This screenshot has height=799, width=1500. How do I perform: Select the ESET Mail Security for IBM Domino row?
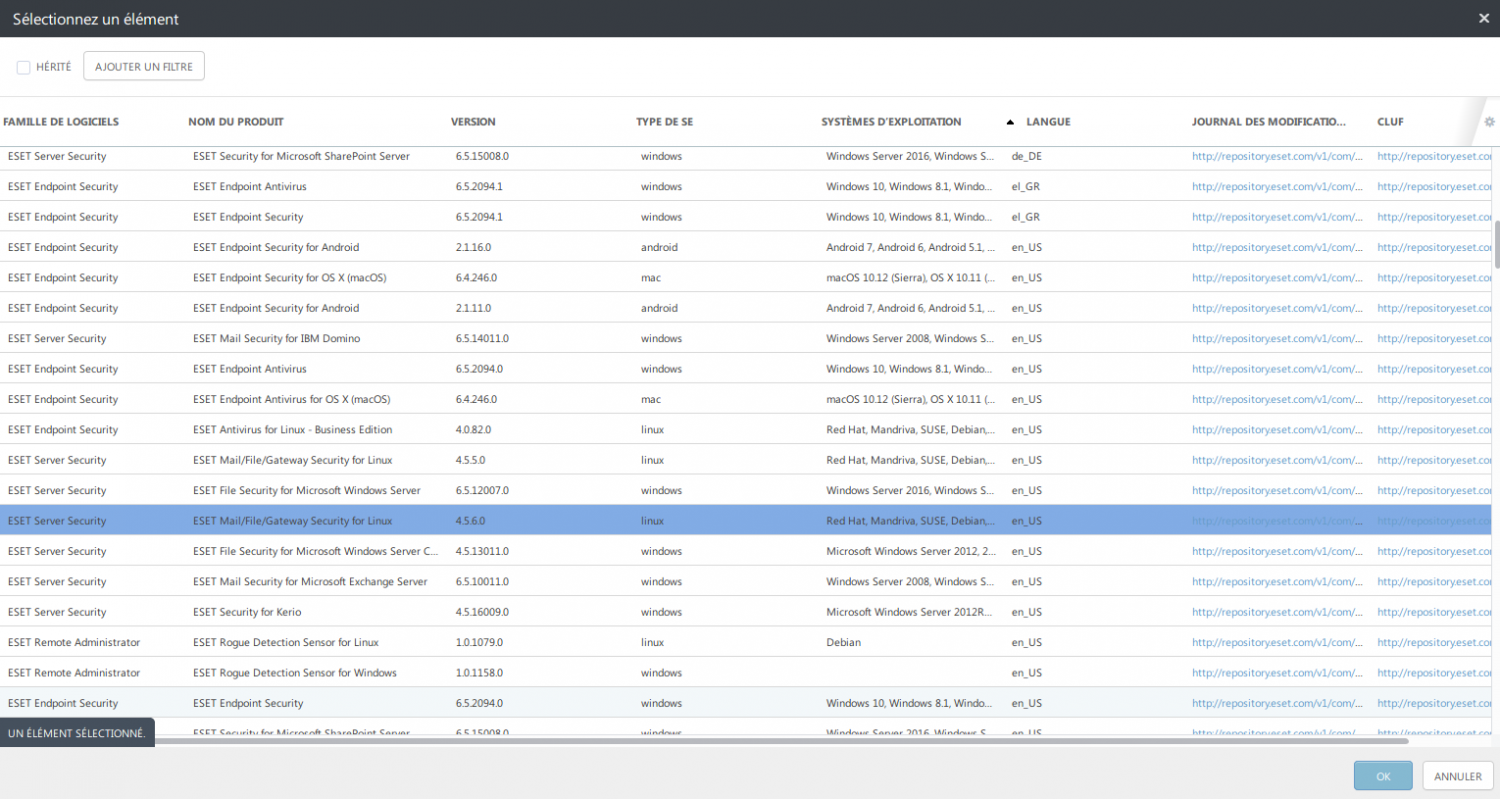pos(276,339)
